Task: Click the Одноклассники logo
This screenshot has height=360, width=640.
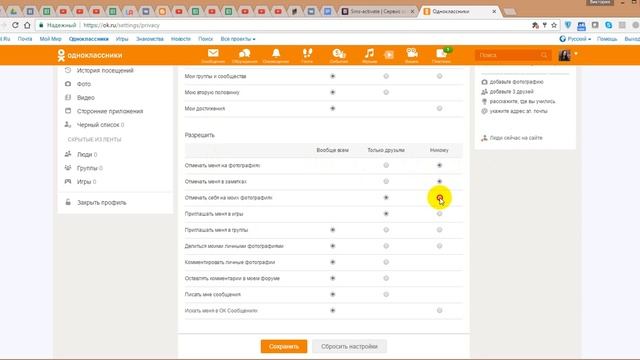Action: pos(90,55)
